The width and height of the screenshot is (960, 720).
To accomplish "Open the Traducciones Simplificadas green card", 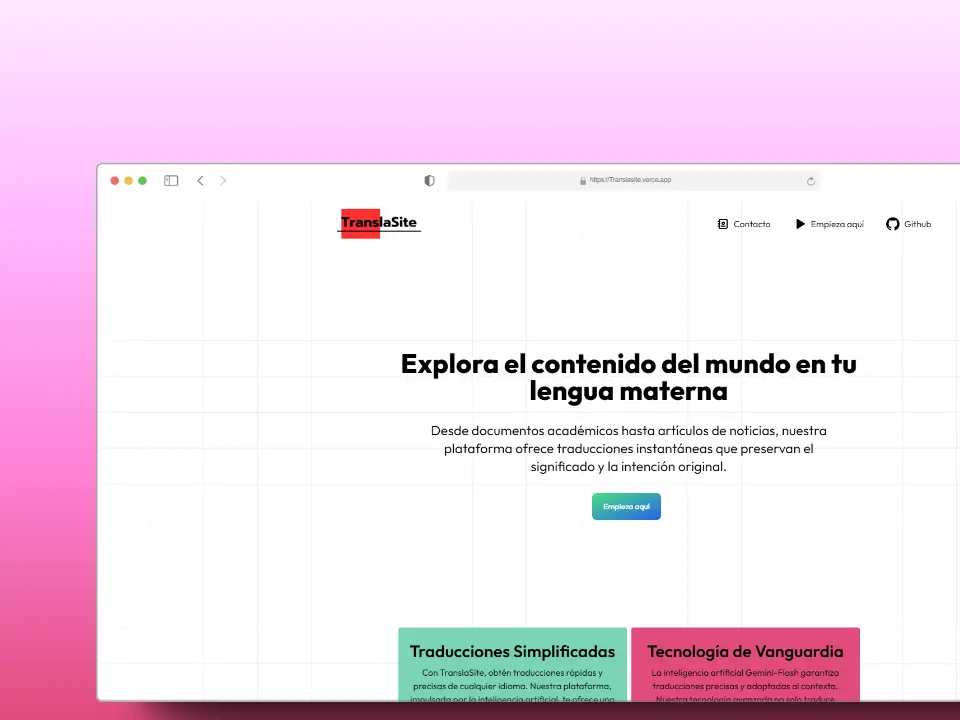I will coord(512,664).
